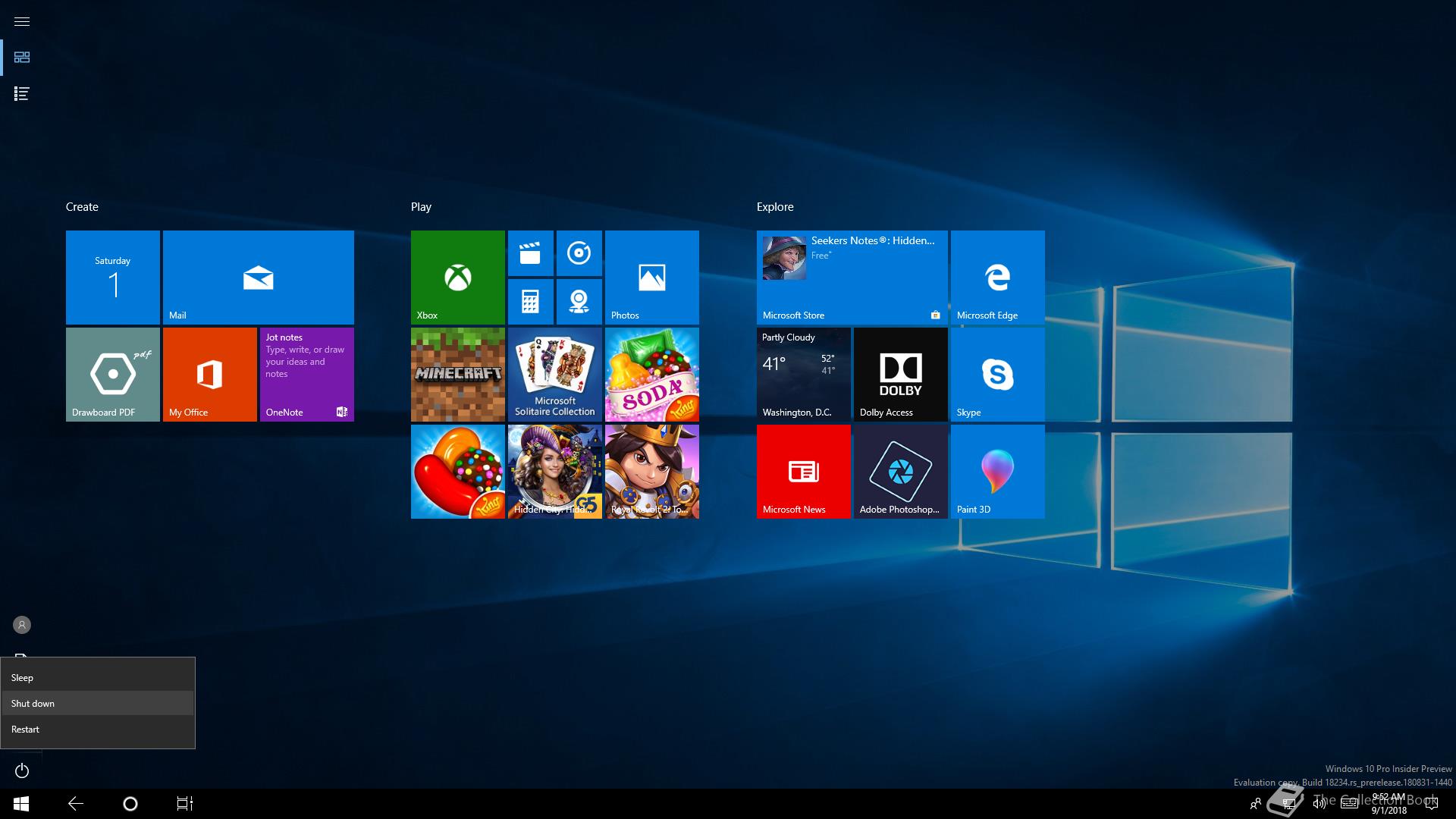Switch to all apps list view
Image resolution: width=1456 pixels, height=819 pixels.
click(22, 94)
